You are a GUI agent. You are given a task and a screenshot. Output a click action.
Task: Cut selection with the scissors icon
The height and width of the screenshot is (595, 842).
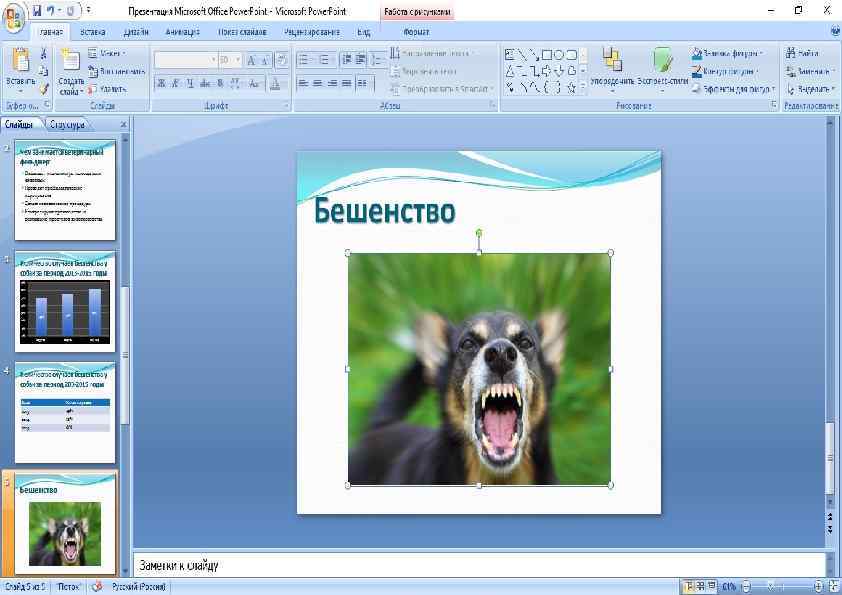[43, 54]
